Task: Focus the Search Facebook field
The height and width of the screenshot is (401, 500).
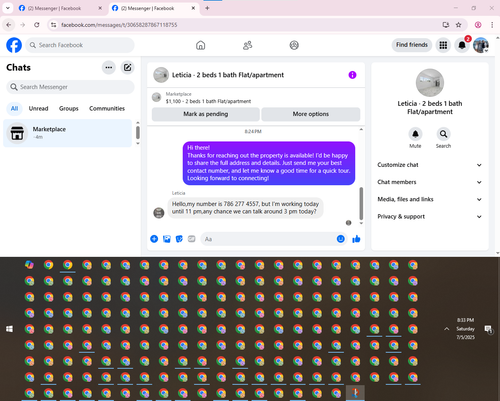Action: [x=80, y=45]
